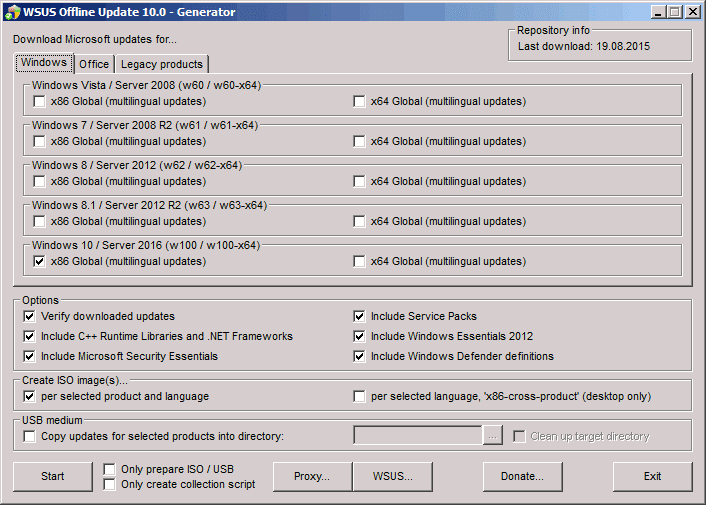Enable x64 Global for Windows Vista / Server 2008
This screenshot has height=505, width=706.
pyautogui.click(x=359, y=101)
